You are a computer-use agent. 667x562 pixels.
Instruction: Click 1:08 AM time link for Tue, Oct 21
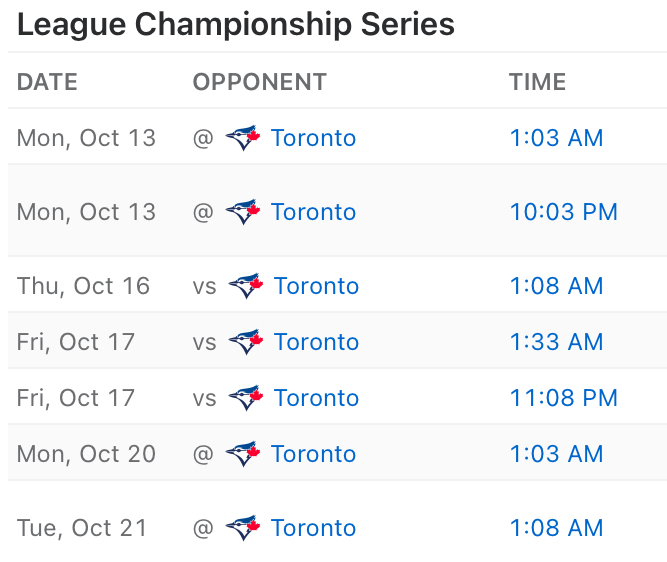coord(556,528)
